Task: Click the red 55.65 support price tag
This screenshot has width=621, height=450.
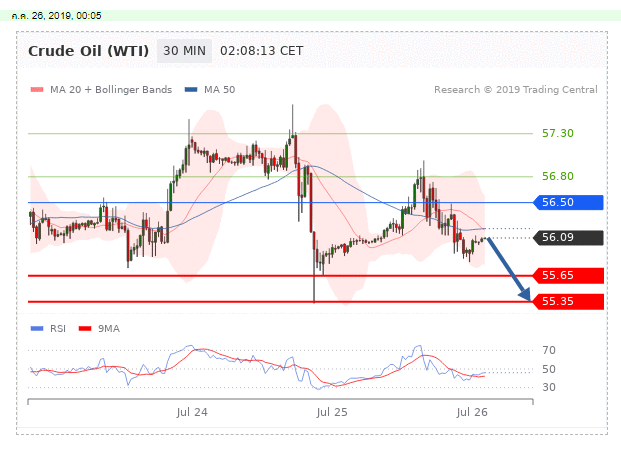Action: [568, 275]
